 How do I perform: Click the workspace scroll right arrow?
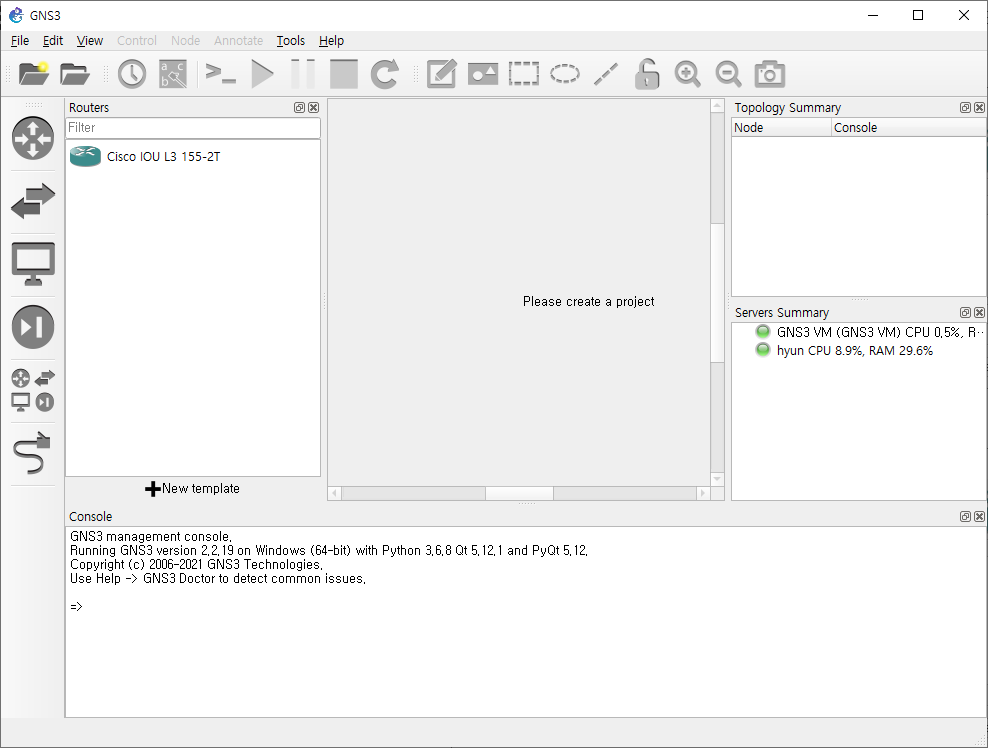(x=703, y=493)
